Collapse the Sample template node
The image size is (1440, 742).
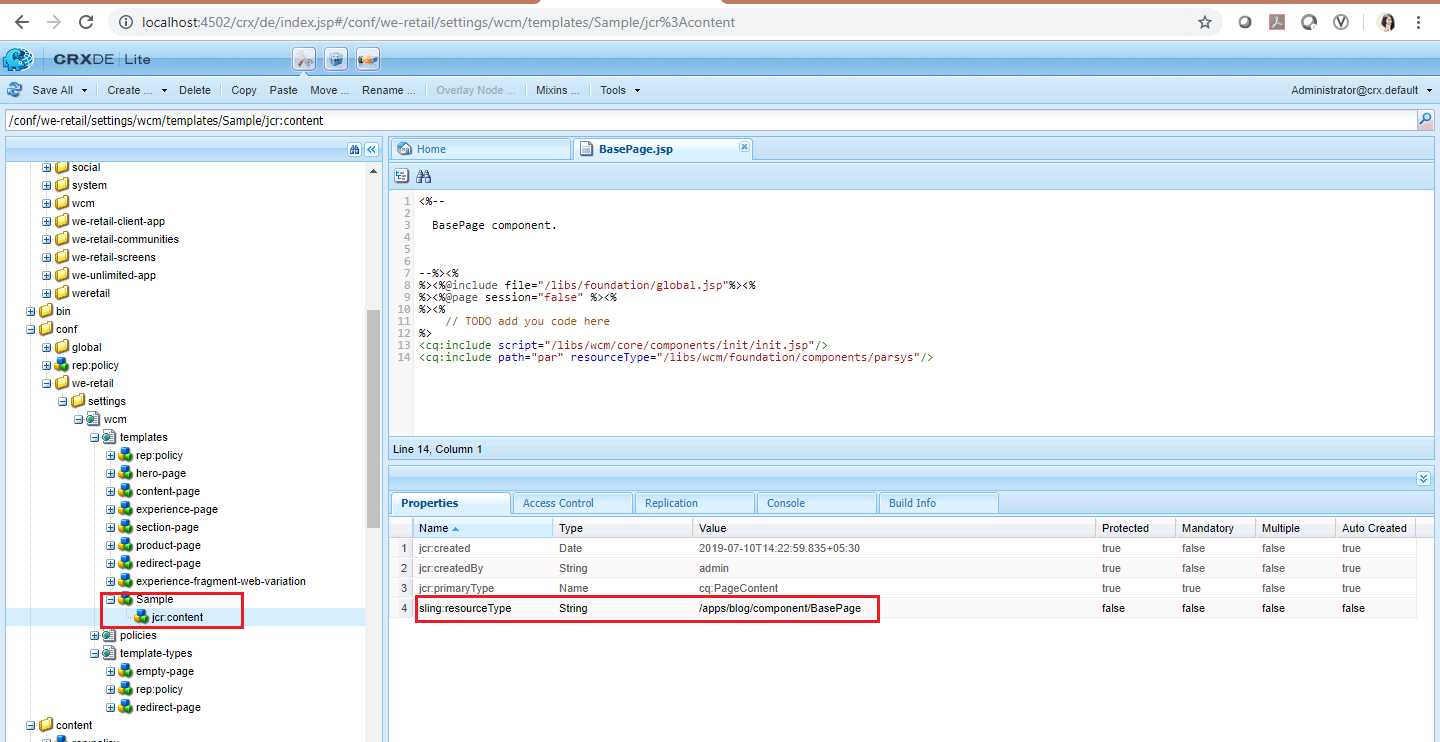(111, 599)
